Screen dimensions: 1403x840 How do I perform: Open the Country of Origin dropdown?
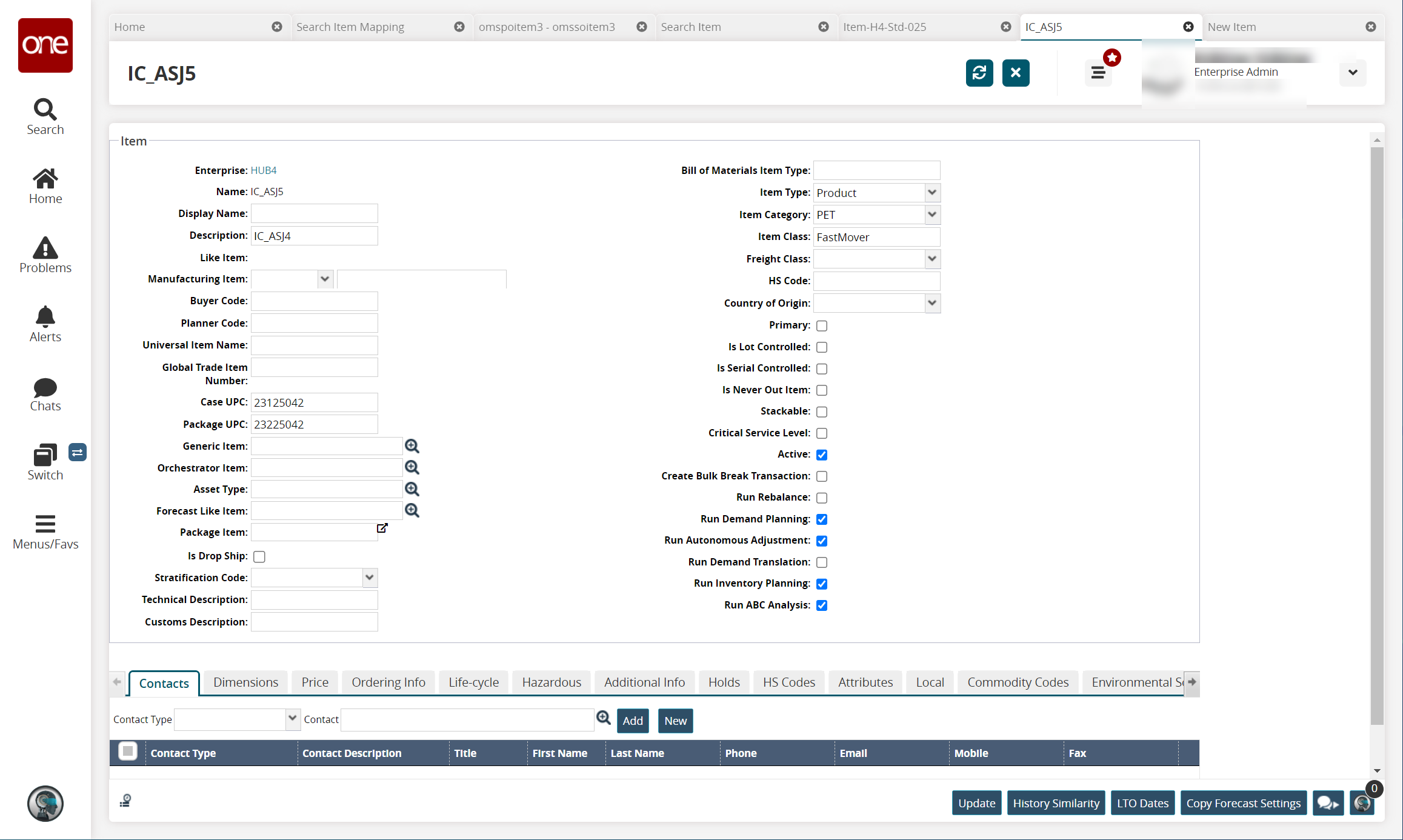point(932,303)
